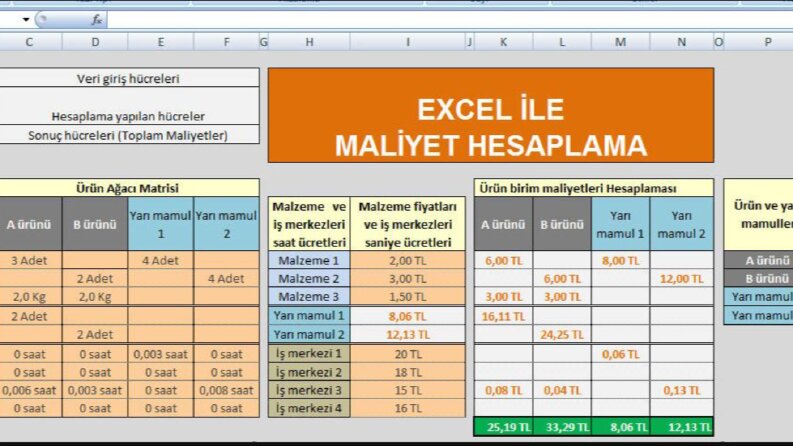Click the '8,00 TL' cost cell
Screen dimensions: 793x446
point(621,260)
